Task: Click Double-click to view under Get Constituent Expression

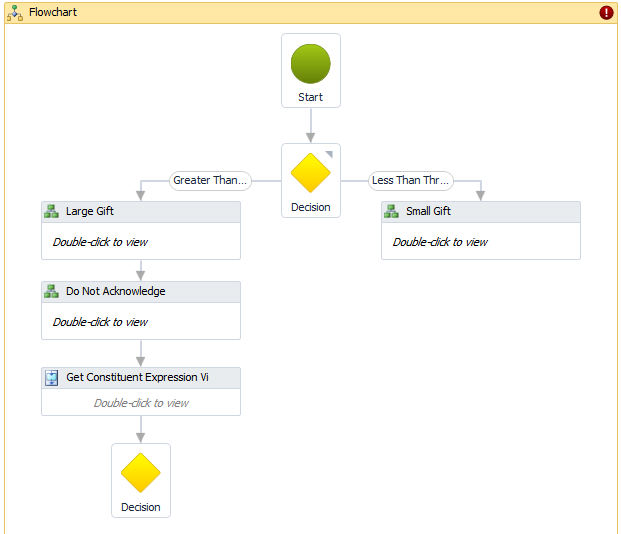Action: pos(141,403)
